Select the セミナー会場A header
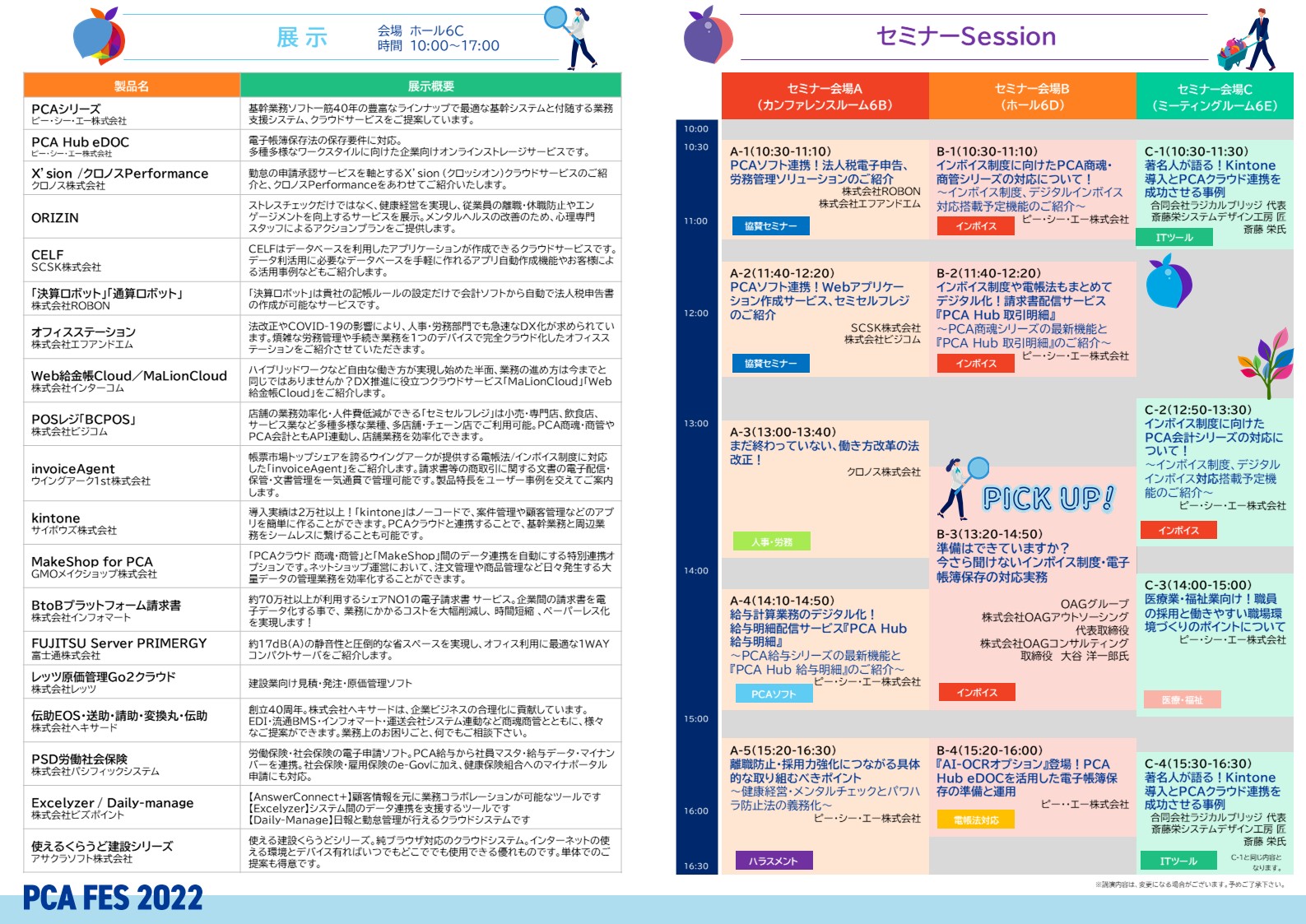 point(825,96)
